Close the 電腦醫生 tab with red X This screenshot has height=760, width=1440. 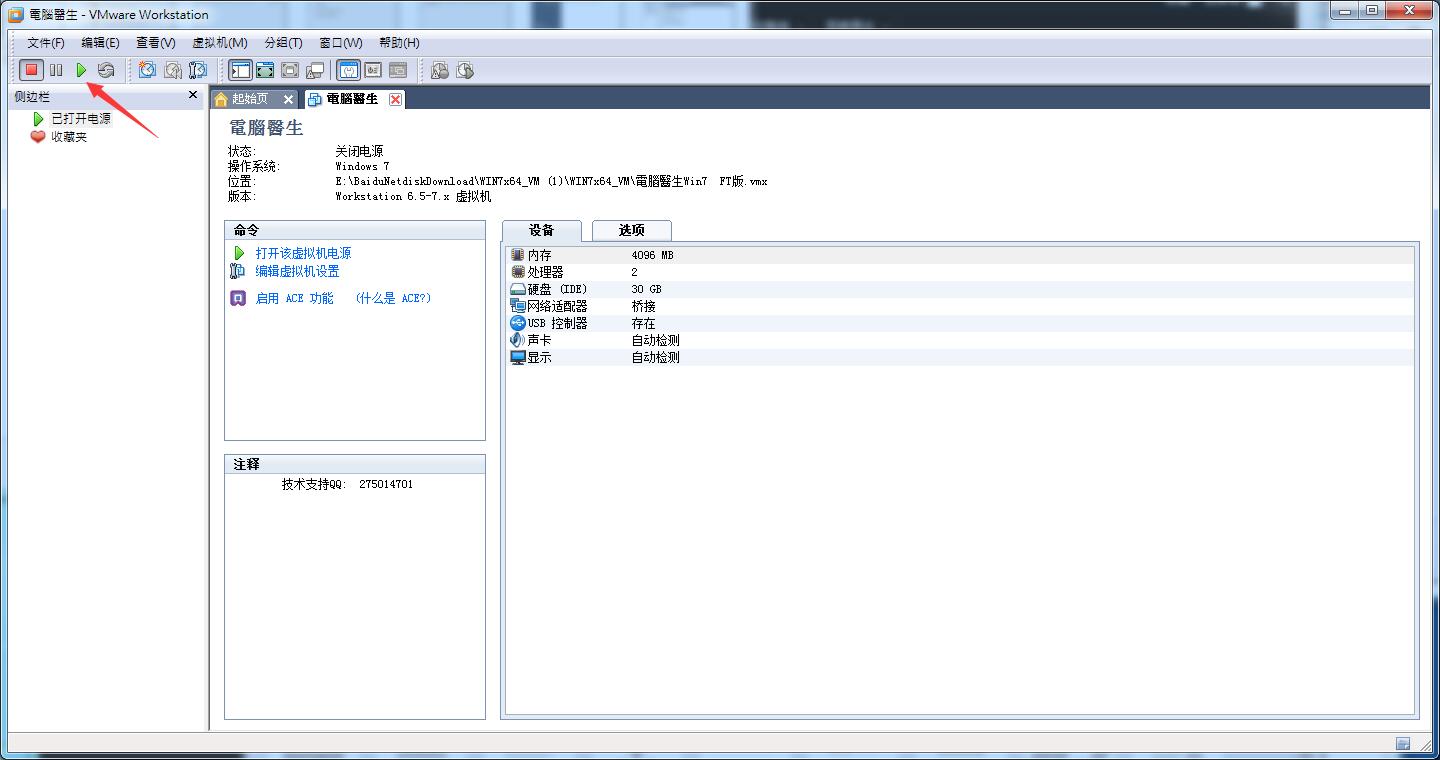(396, 99)
